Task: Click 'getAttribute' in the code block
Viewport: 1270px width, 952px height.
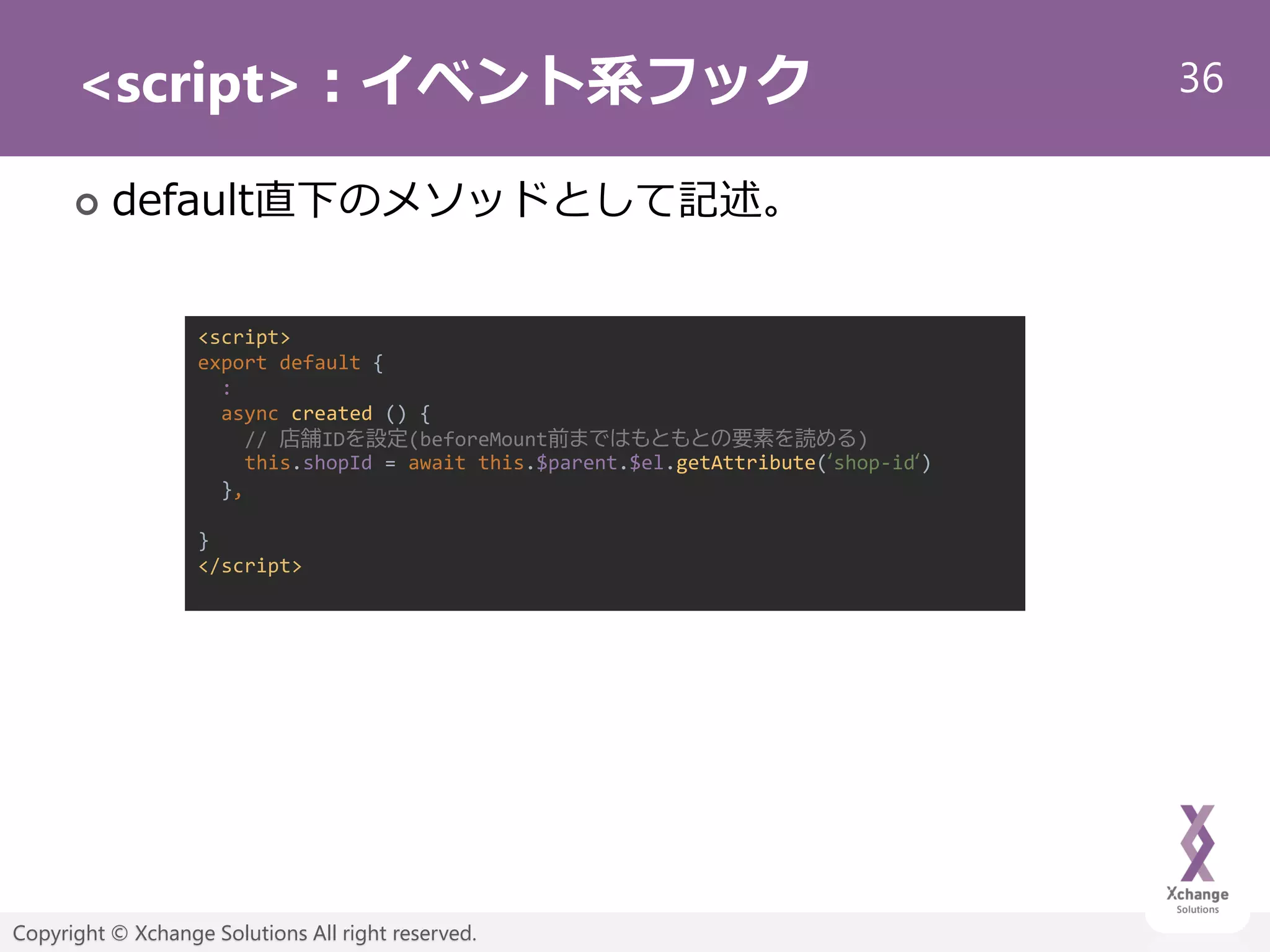Action: pos(745,463)
